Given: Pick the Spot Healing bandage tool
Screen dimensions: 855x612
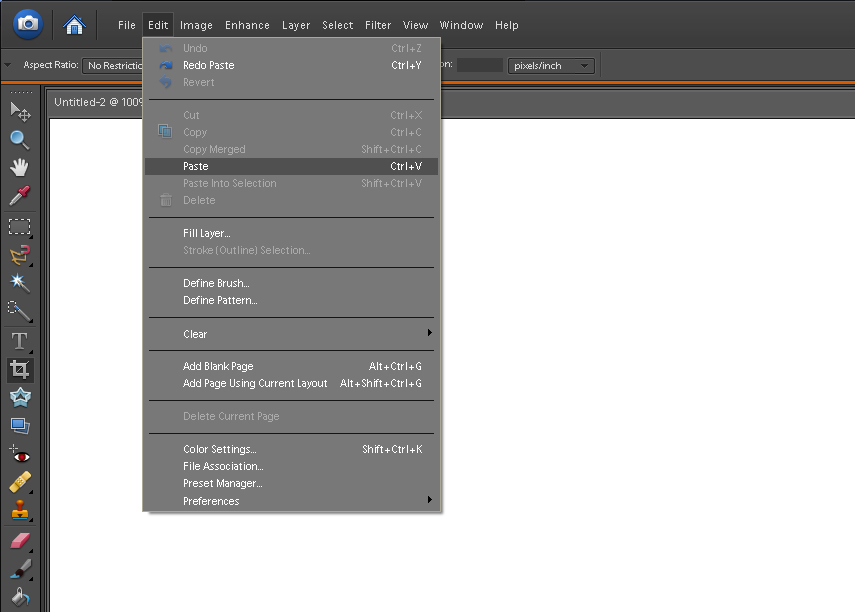Looking at the screenshot, I should click(20, 483).
